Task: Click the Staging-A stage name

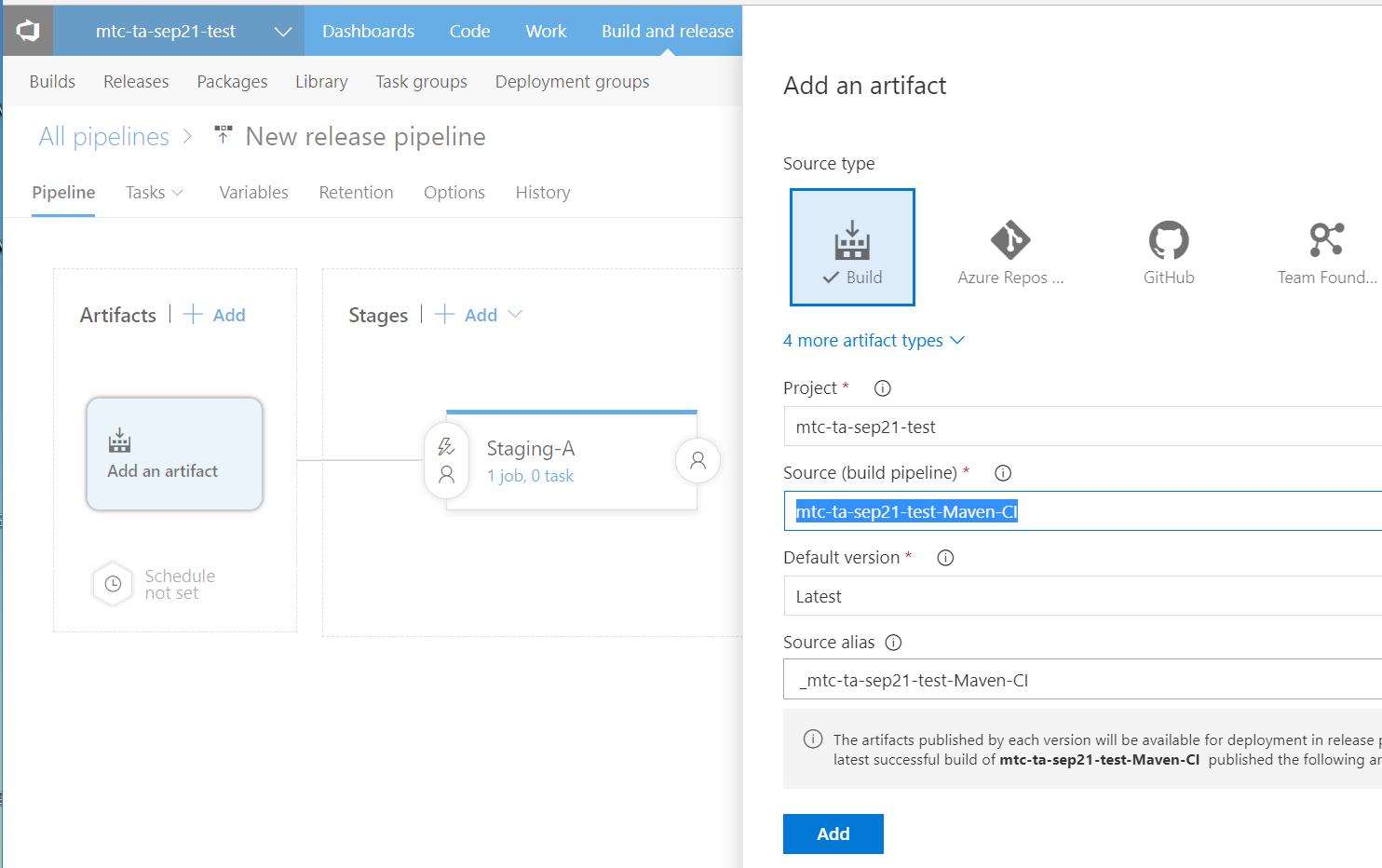Action: (530, 449)
